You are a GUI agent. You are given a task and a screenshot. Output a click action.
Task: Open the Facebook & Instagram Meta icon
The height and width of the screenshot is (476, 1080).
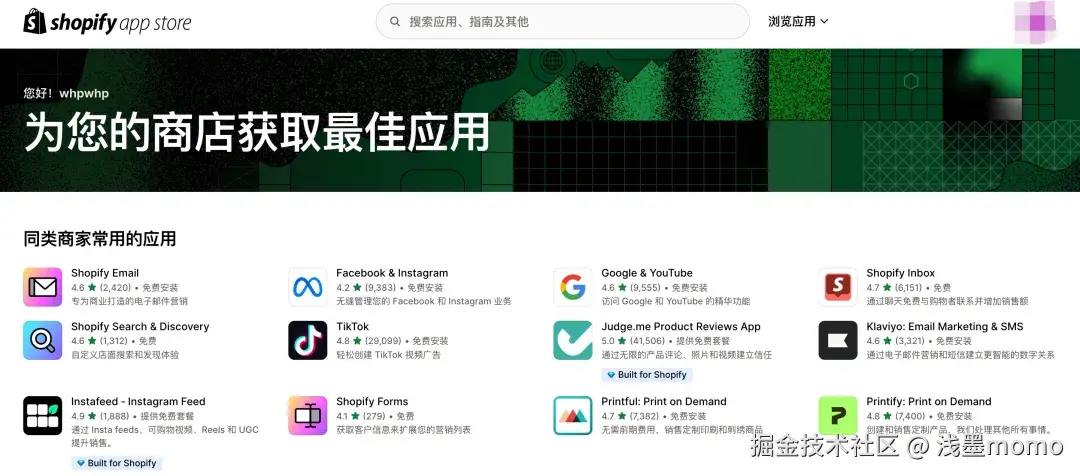tap(307, 287)
